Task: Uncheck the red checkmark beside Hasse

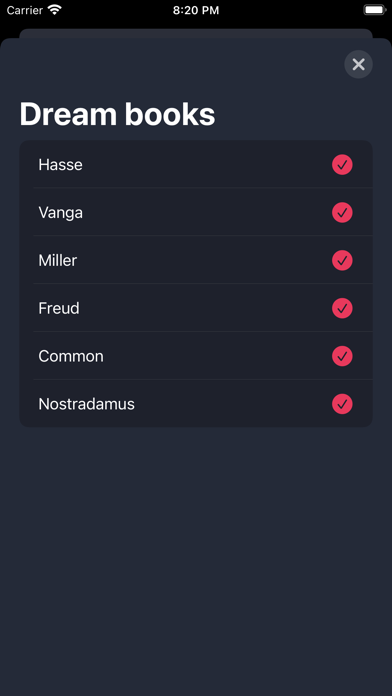Action: [x=342, y=165]
